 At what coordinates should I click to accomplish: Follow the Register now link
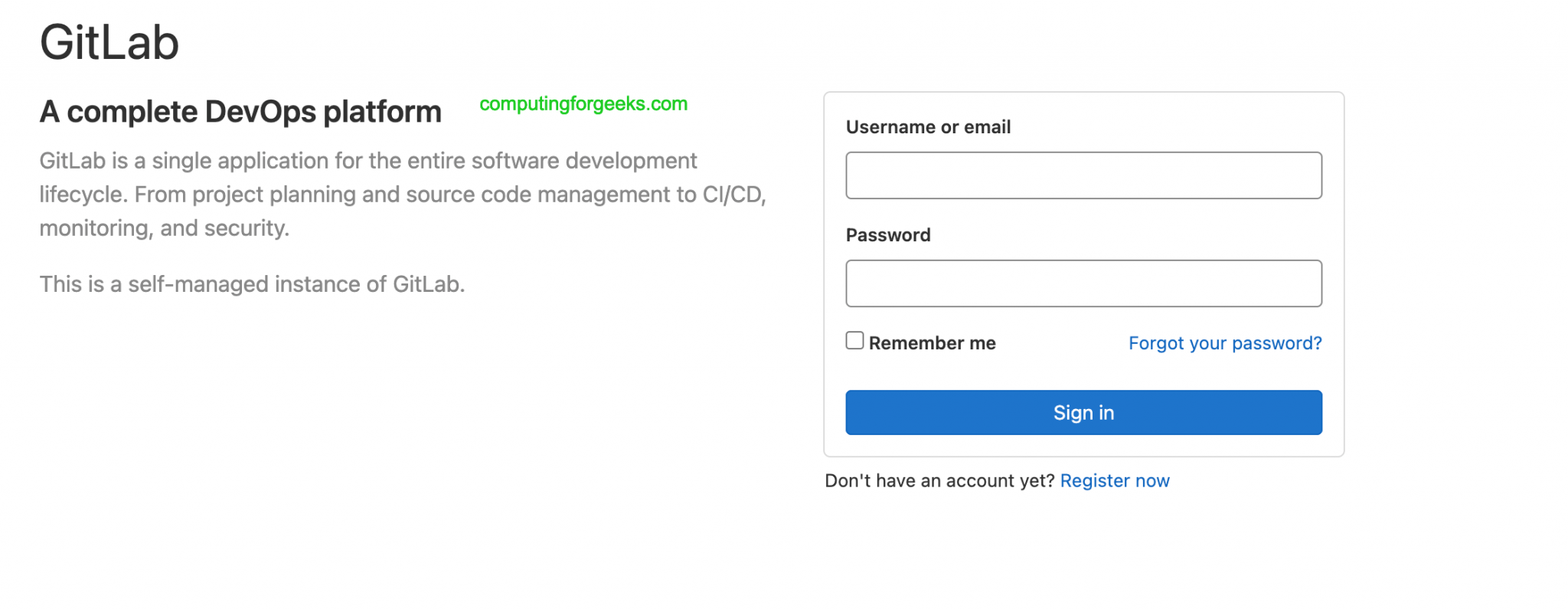click(1115, 481)
